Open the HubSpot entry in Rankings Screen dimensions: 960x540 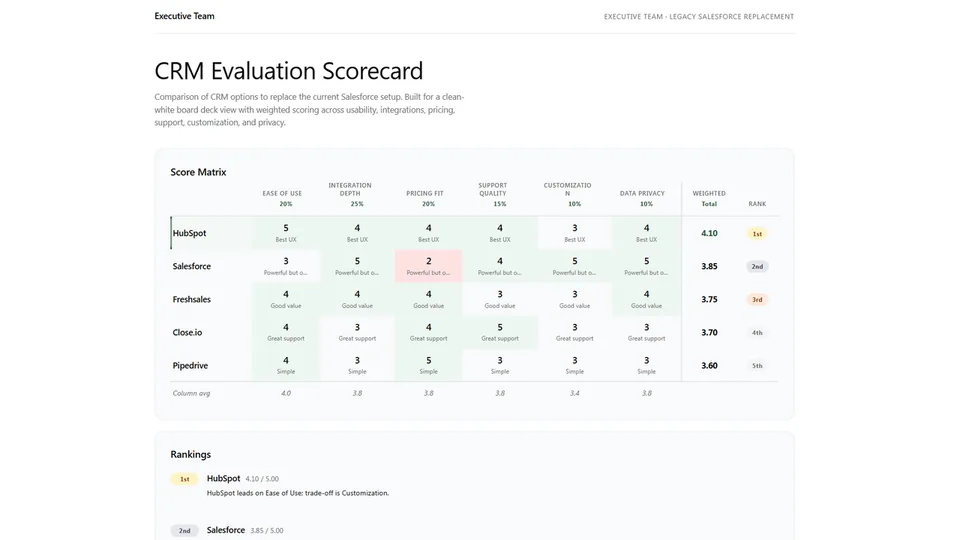pos(223,478)
